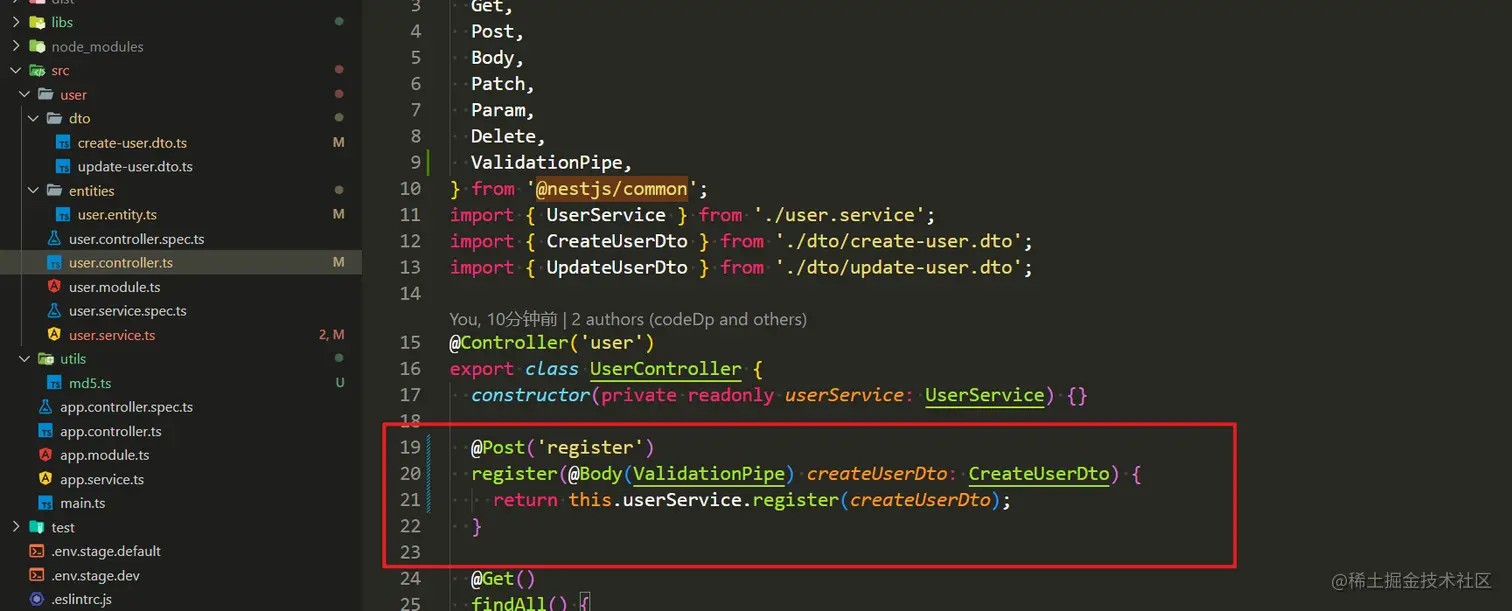Click flask icon of app.controller.spec.ts
Image resolution: width=1512 pixels, height=611 pixels.
point(45,407)
